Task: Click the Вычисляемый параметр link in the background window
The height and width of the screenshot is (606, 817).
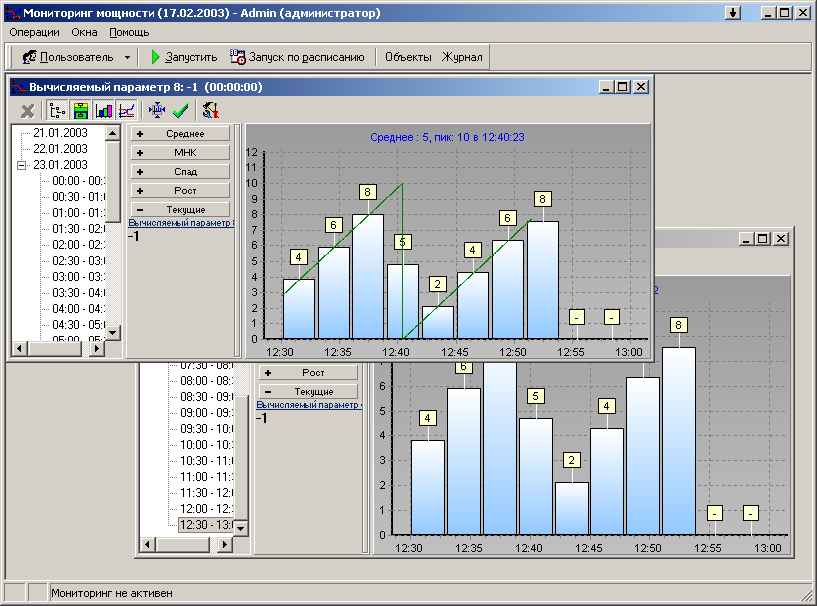Action: (309, 405)
